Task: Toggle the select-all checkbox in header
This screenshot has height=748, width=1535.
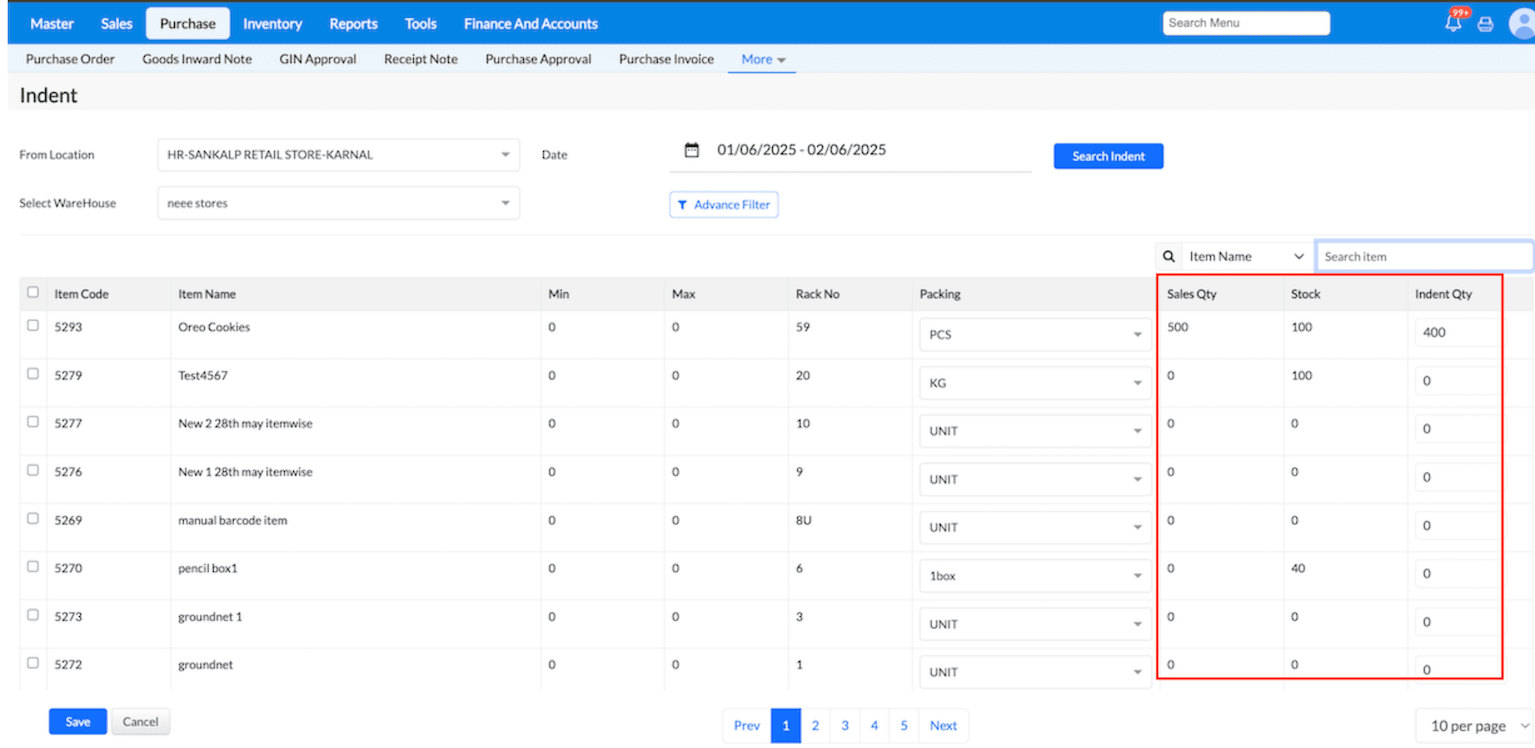Action: 33,293
